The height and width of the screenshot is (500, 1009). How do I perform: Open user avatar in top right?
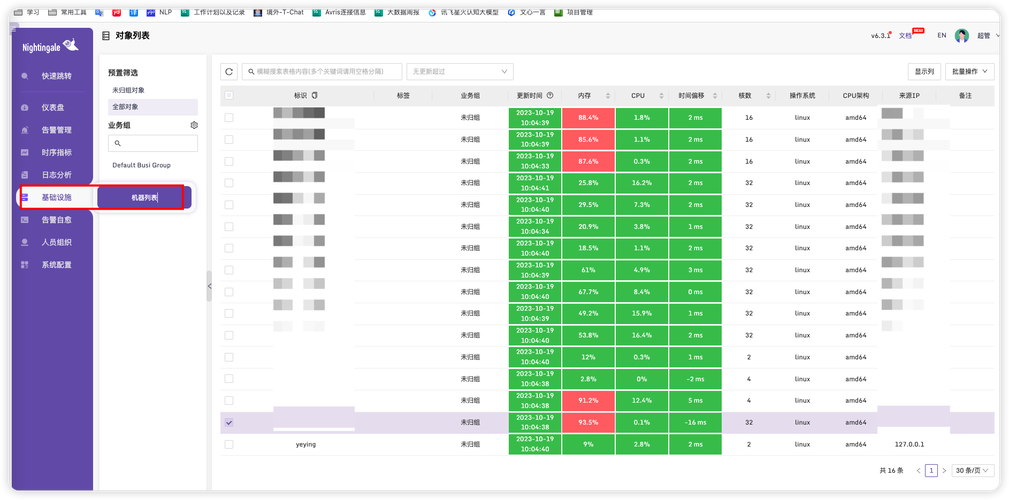point(961,36)
